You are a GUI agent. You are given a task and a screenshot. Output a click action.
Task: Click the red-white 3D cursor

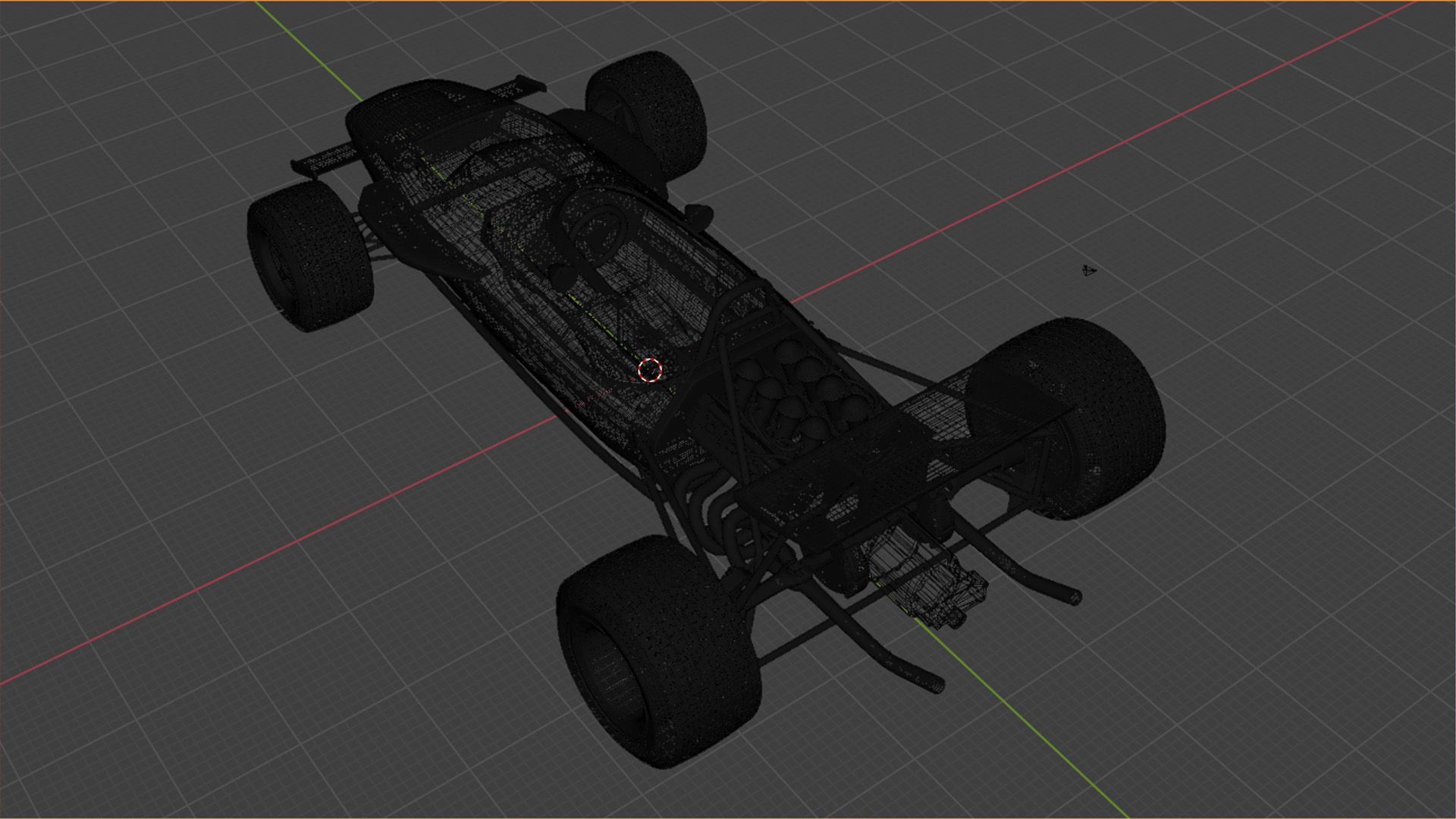(650, 370)
